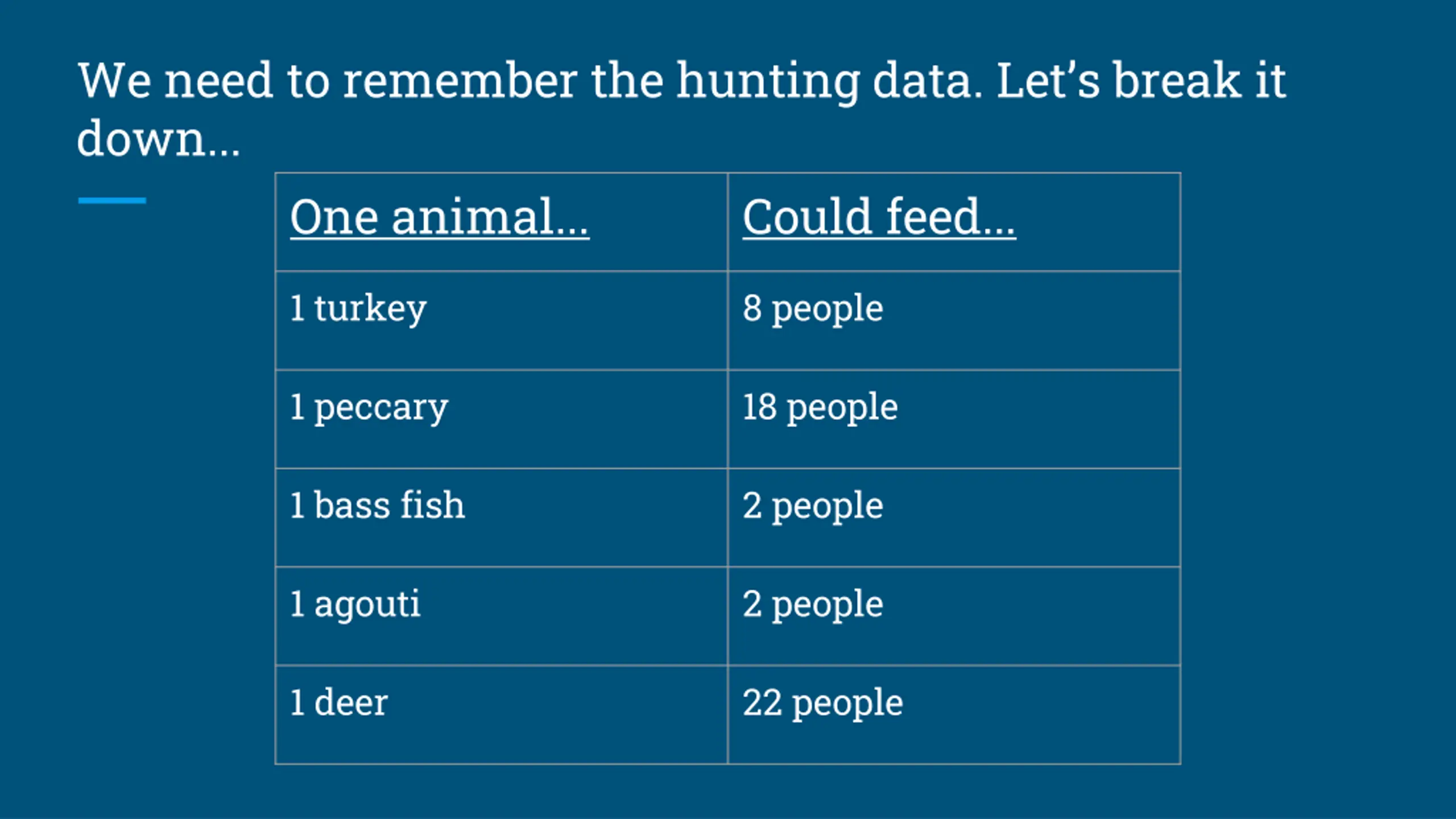
Task: Select the '1 peccary' cell
Action: coord(501,419)
